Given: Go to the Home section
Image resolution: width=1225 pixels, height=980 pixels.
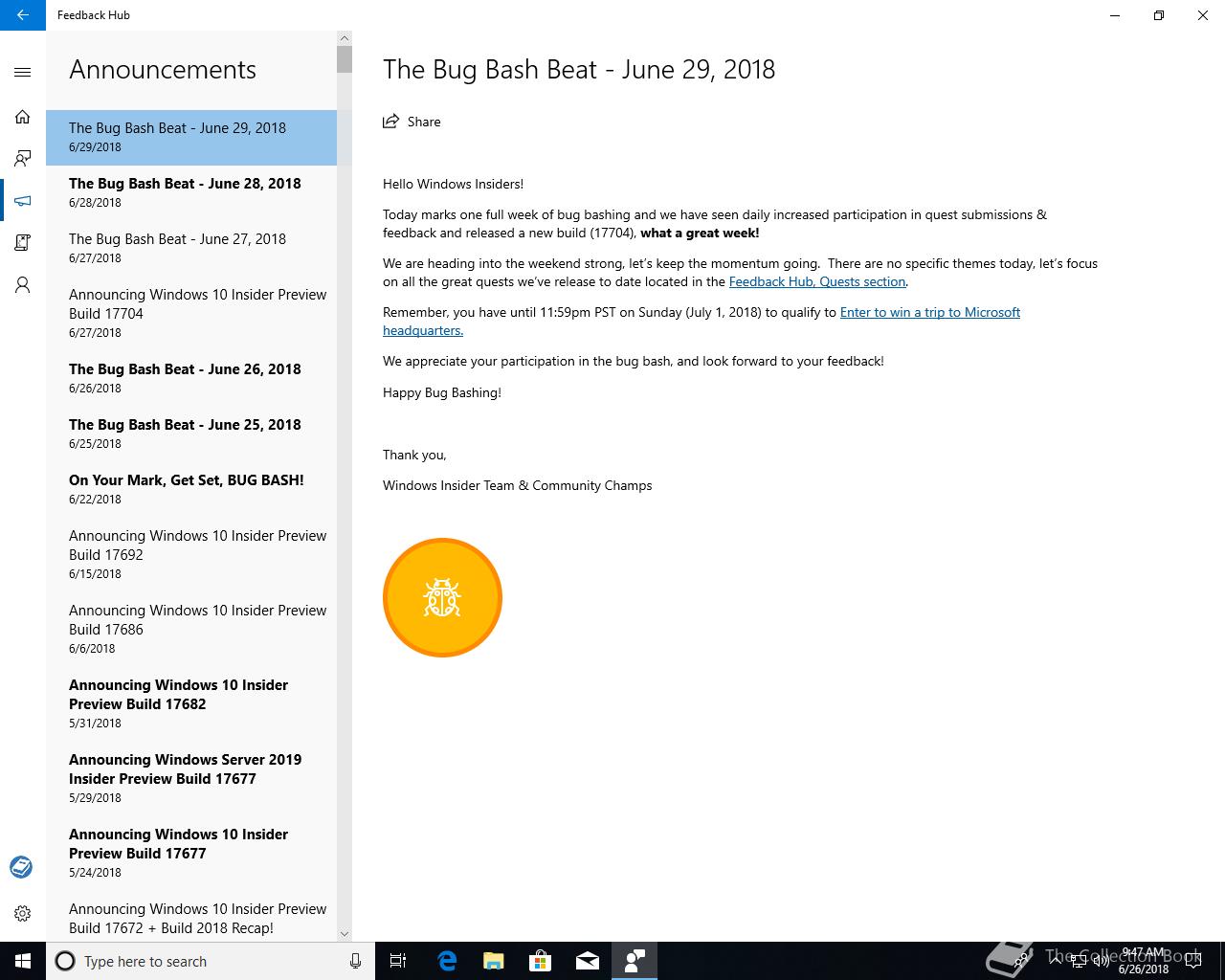Looking at the screenshot, I should pos(23,117).
